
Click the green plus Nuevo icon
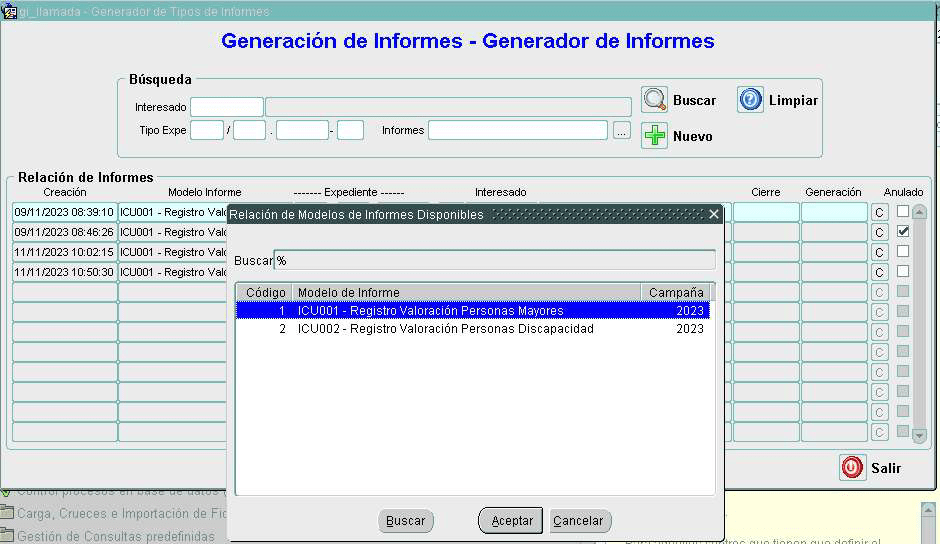coord(654,136)
